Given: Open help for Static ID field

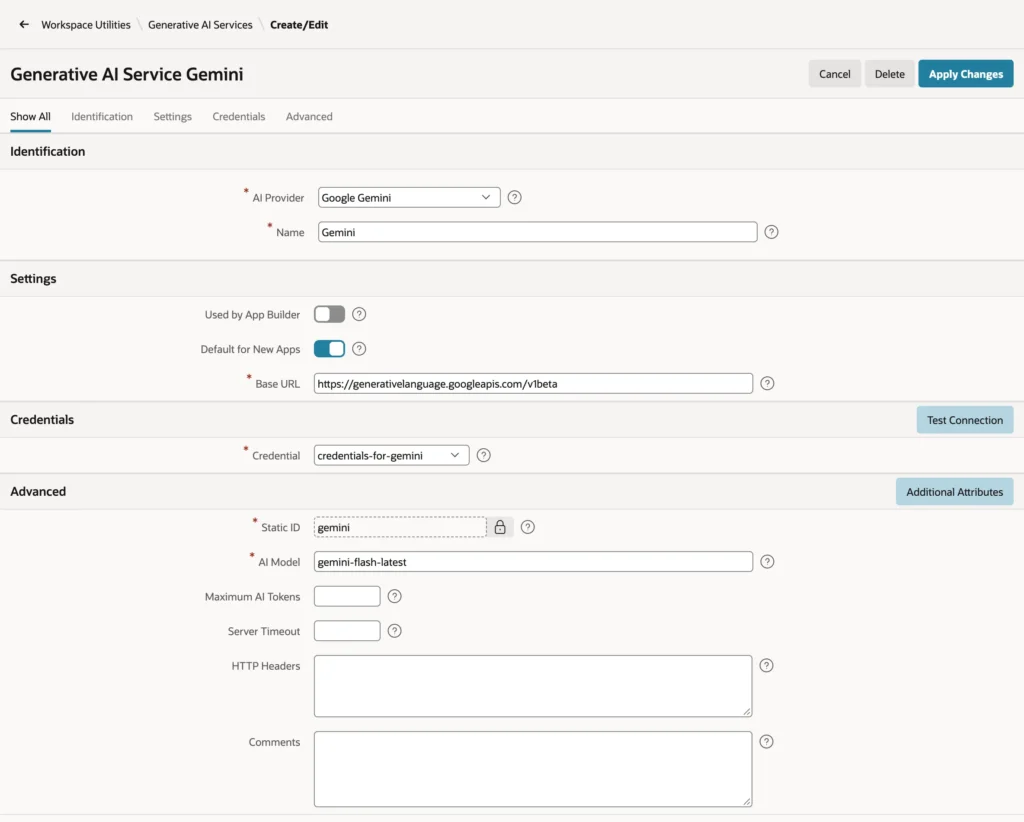Looking at the screenshot, I should [528, 527].
